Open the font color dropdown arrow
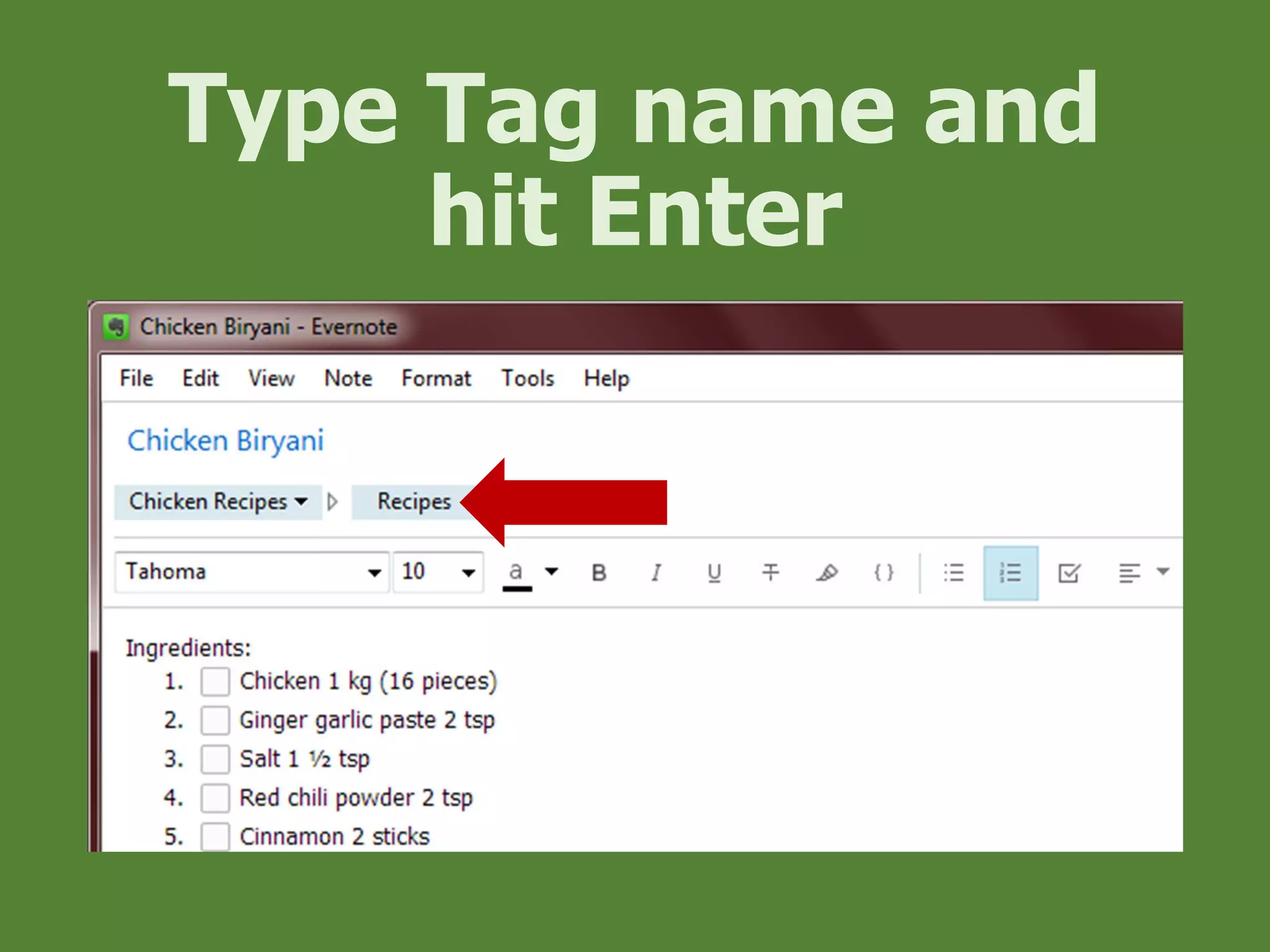 [551, 571]
